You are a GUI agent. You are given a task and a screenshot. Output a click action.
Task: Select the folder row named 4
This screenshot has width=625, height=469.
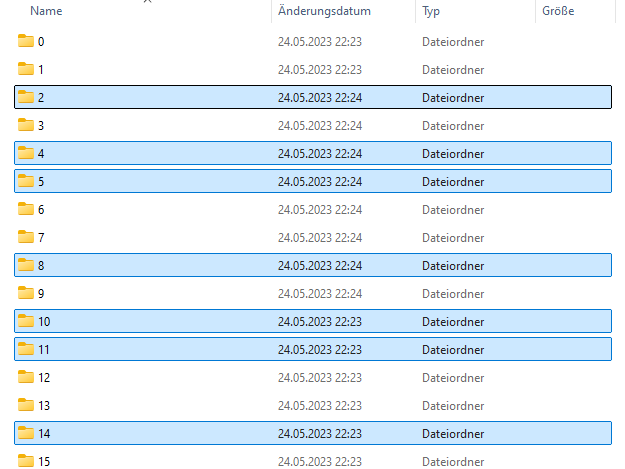click(x=313, y=153)
